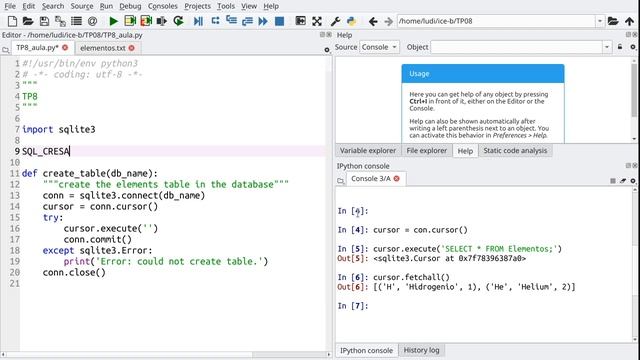Close the TP8_aula.py tab
The image size is (640, 360).
(x=65, y=48)
